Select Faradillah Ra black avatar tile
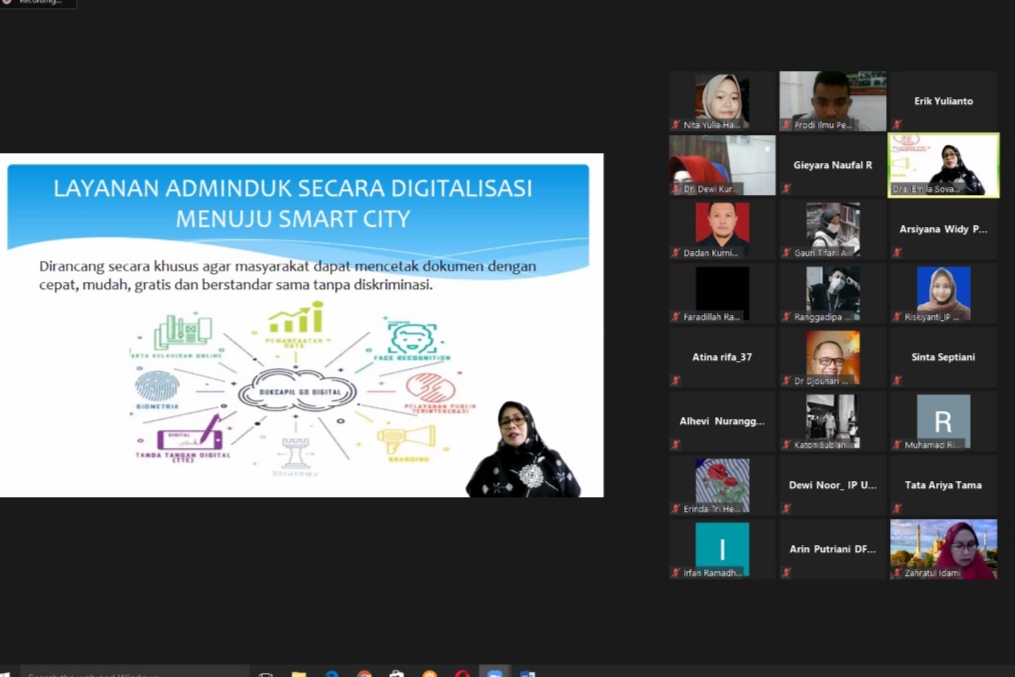 coord(722,293)
